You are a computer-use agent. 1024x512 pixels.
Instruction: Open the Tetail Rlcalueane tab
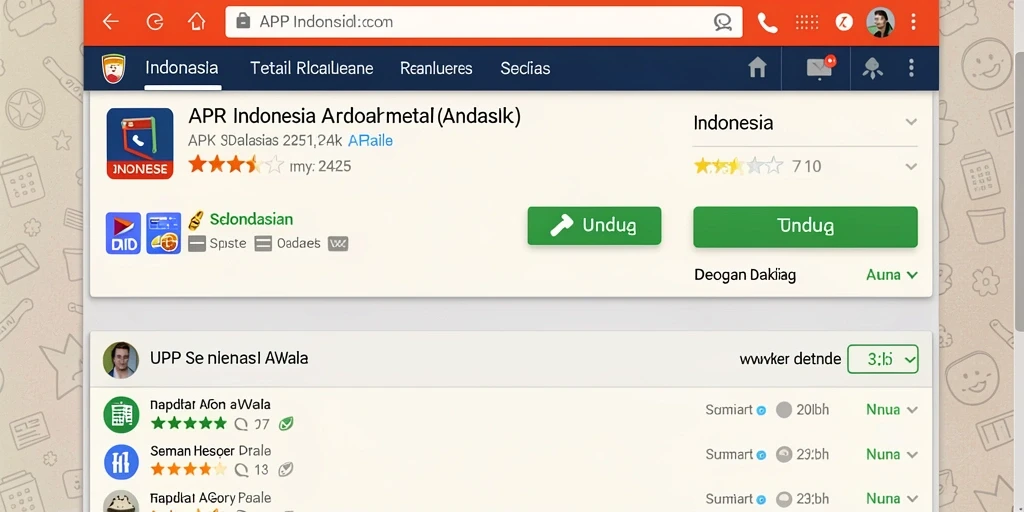tap(312, 68)
